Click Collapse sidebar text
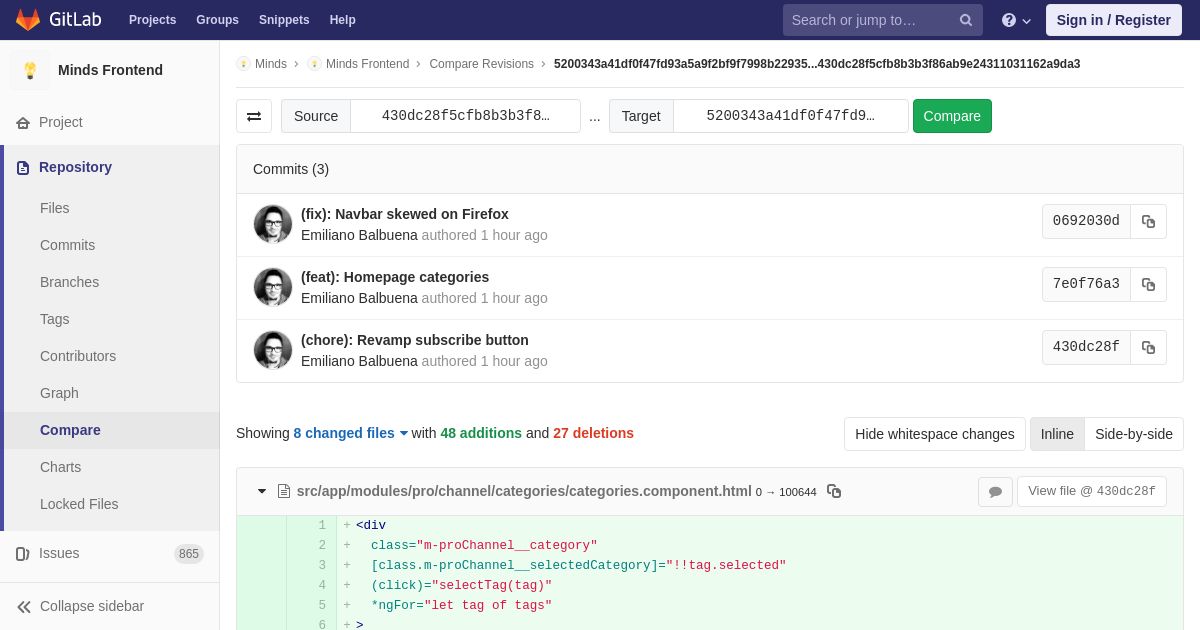This screenshot has height=630, width=1200. coord(92,606)
